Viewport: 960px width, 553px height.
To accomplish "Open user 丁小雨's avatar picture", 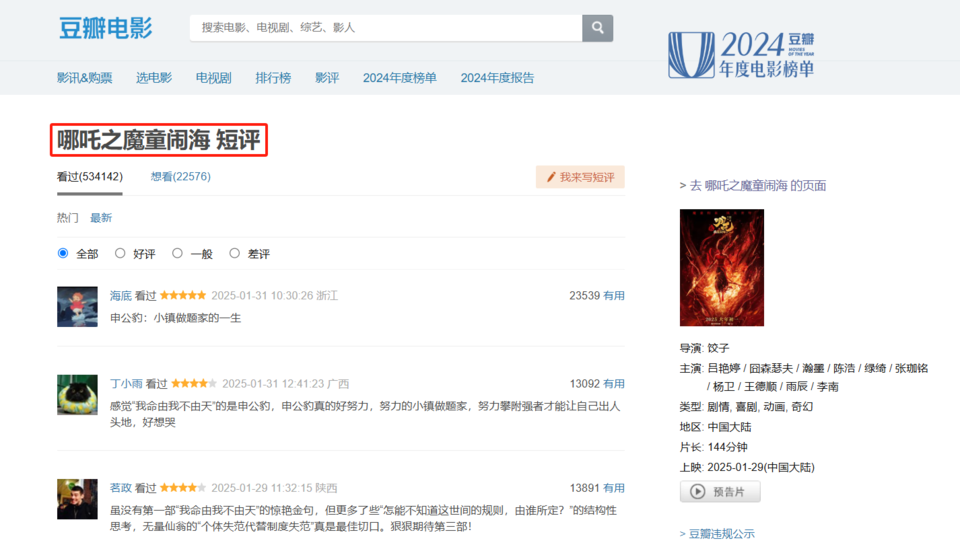I will pyautogui.click(x=77, y=395).
